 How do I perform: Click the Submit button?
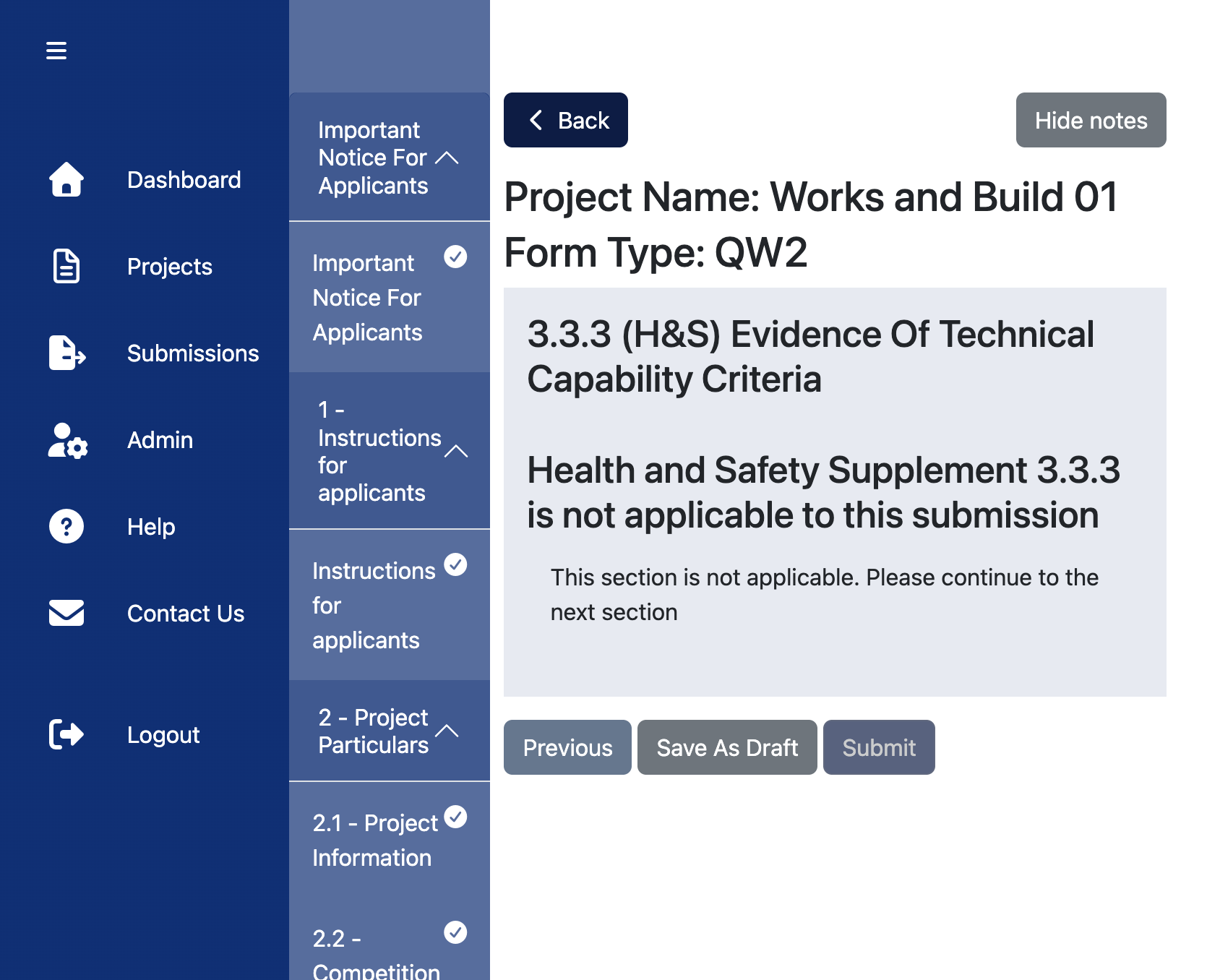[x=879, y=747]
